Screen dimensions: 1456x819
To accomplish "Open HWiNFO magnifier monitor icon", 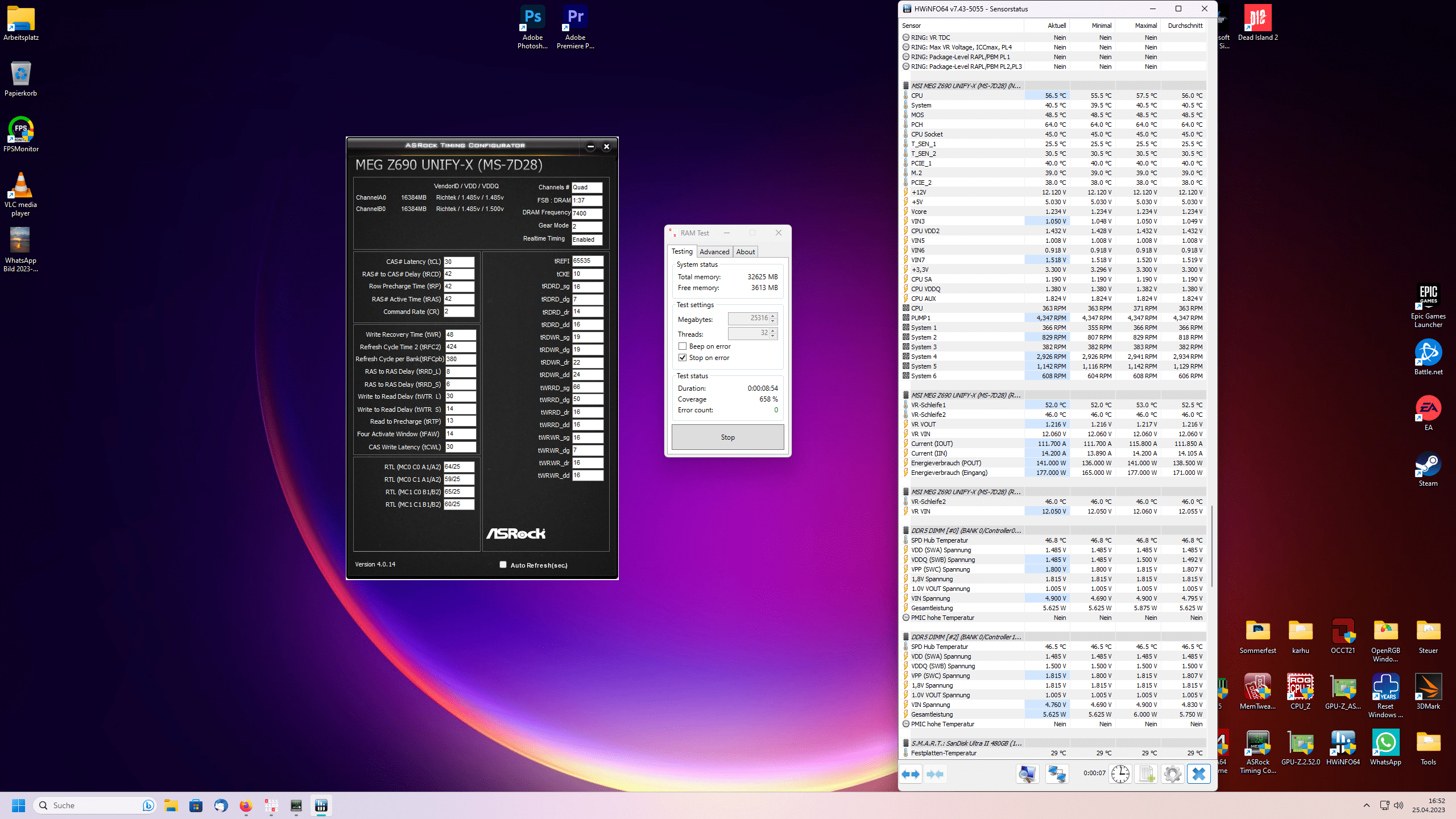I will 1027,774.
